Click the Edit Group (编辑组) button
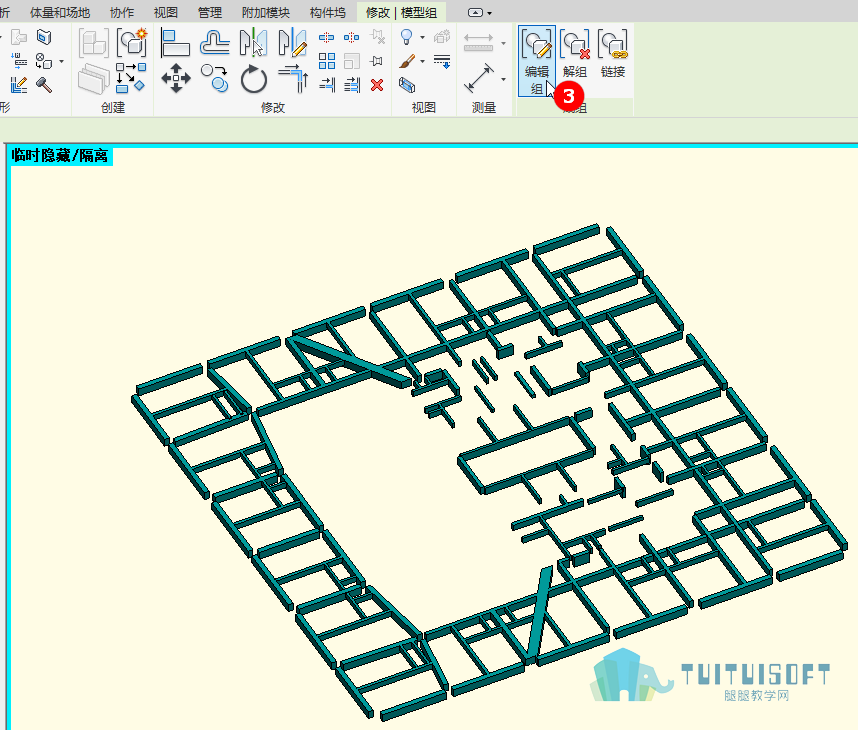The image size is (858, 730). click(537, 61)
